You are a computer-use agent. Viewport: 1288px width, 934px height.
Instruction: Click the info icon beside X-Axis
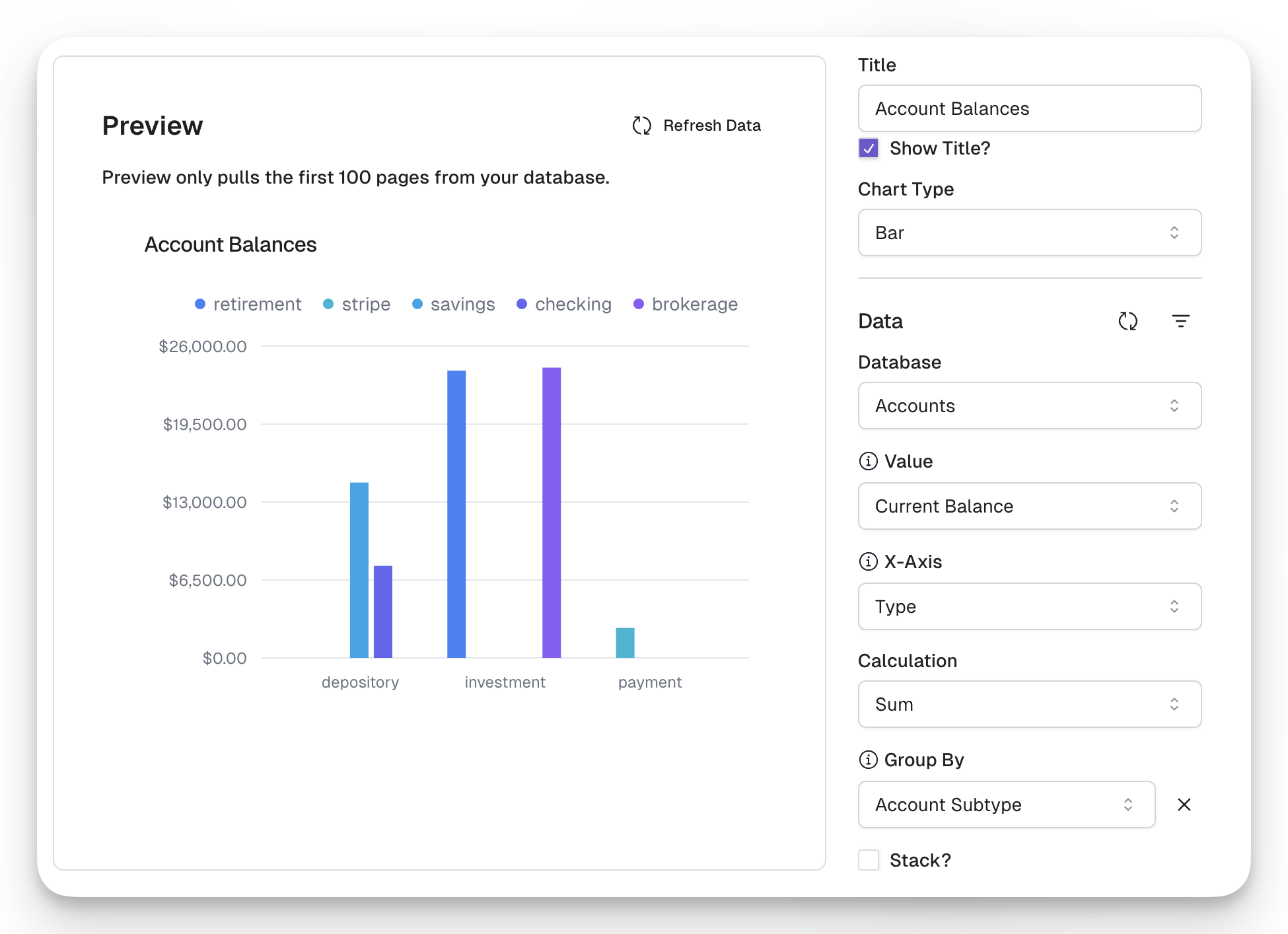coord(868,561)
